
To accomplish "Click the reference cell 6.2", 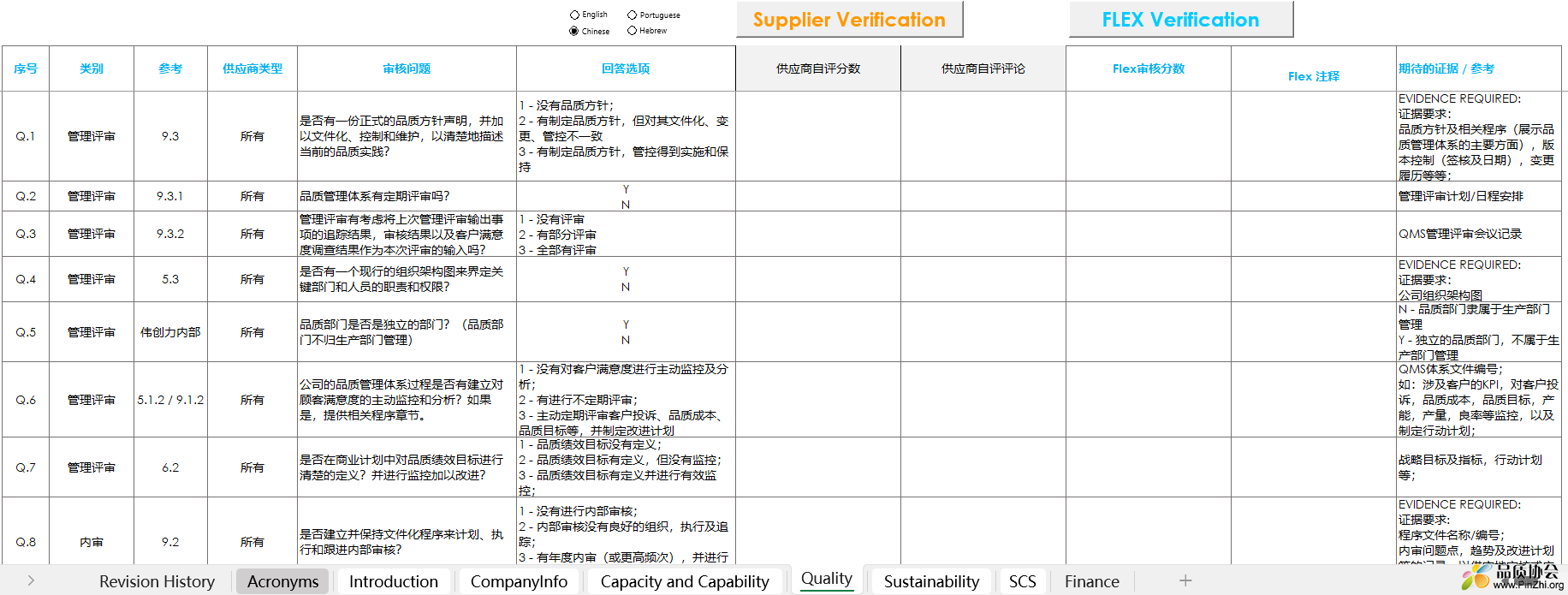I will click(x=170, y=467).
